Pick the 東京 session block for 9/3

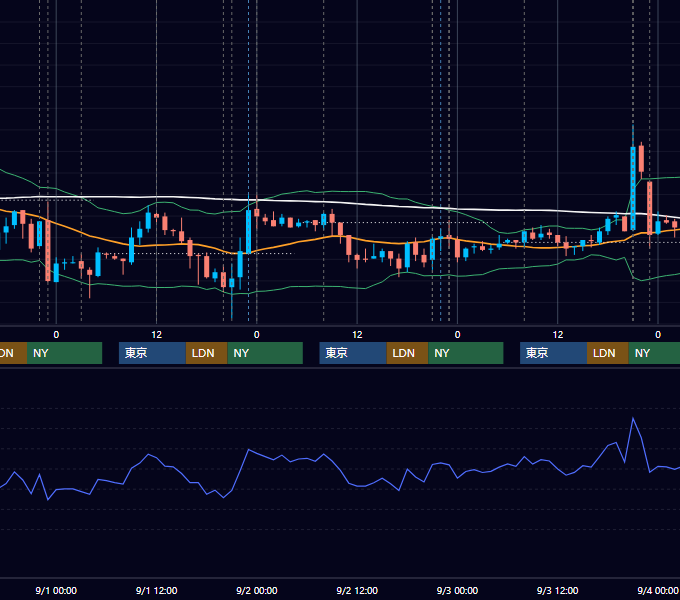553,353
